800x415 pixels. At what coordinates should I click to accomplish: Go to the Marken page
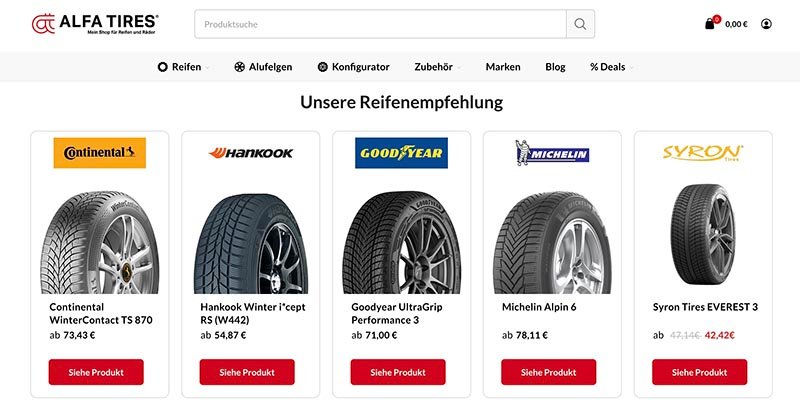(503, 67)
